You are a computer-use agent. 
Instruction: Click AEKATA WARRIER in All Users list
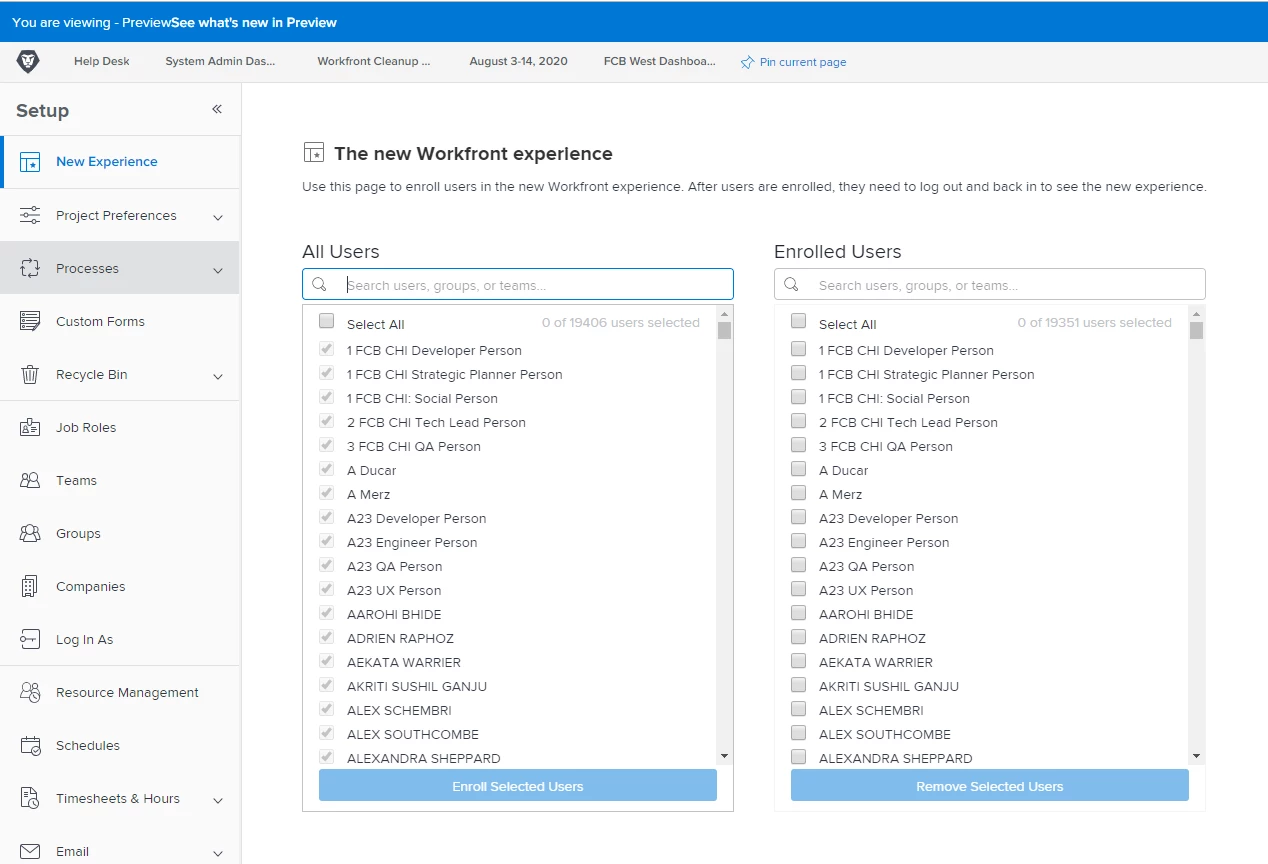[x=404, y=662]
